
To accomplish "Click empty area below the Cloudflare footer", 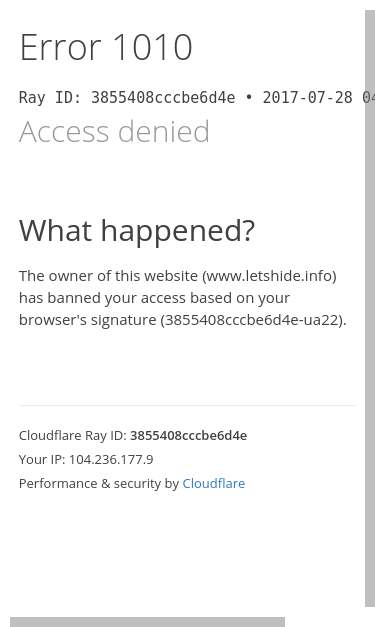I will click(187, 552).
